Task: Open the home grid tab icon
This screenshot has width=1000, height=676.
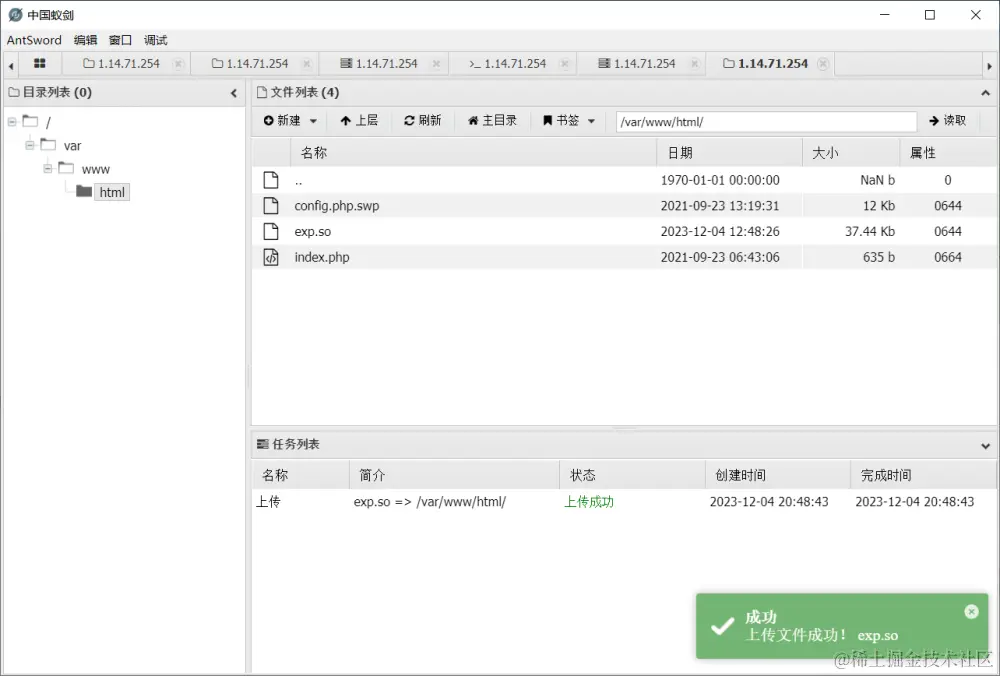Action: click(x=40, y=63)
